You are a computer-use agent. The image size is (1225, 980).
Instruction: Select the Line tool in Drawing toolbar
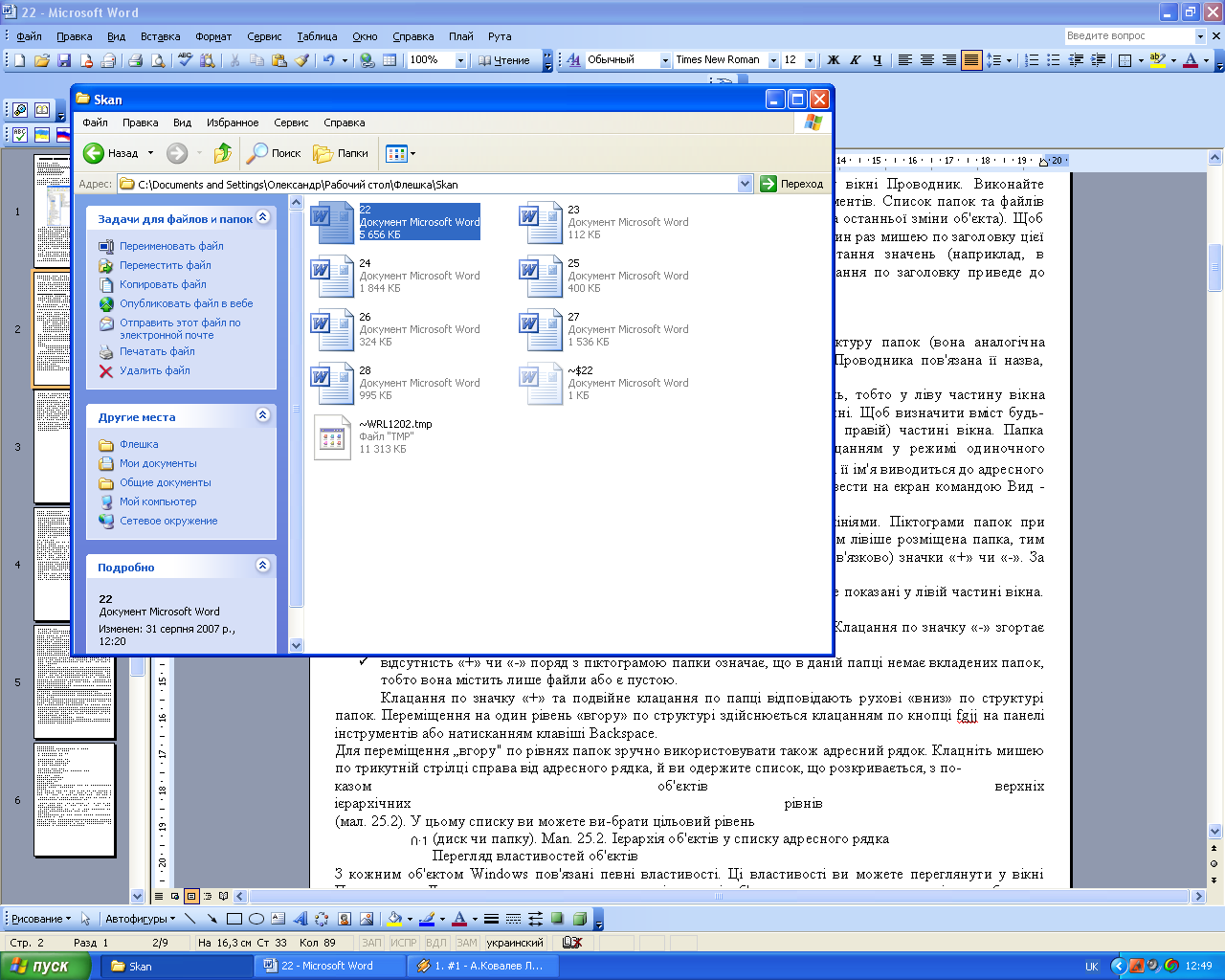tap(189, 919)
